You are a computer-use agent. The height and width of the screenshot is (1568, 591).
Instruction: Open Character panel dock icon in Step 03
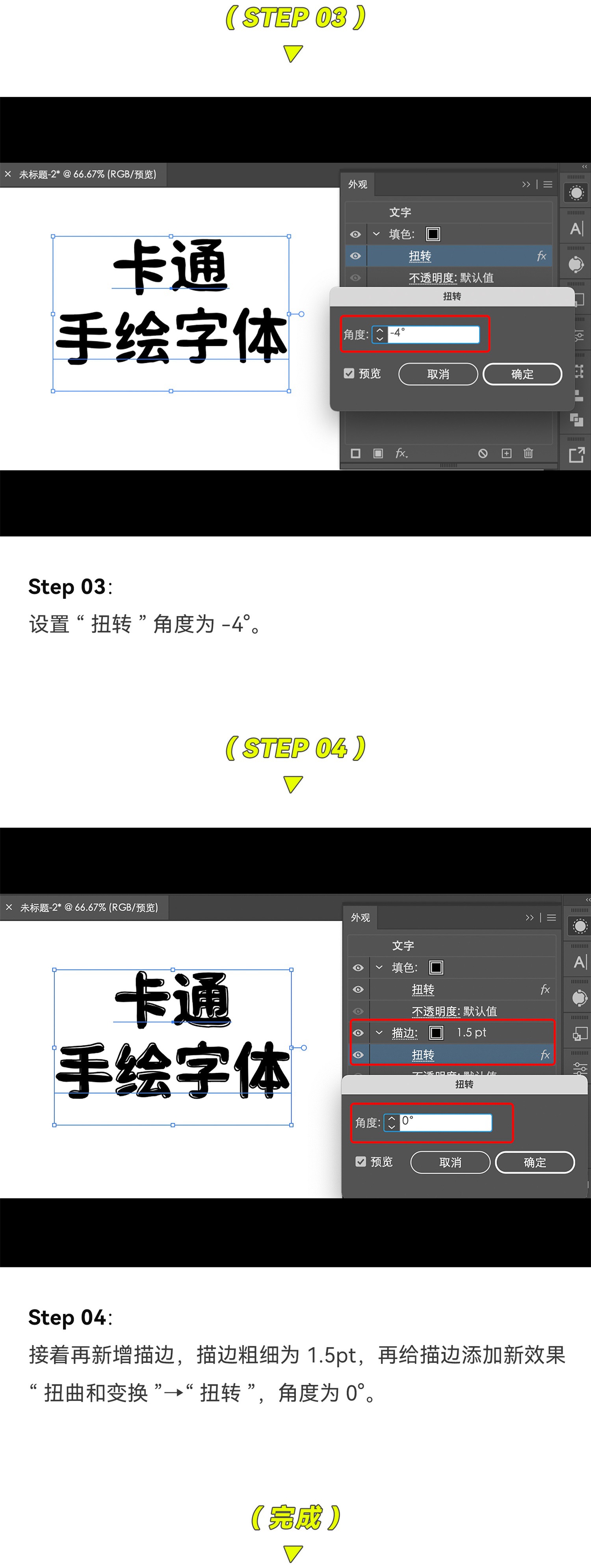click(576, 229)
